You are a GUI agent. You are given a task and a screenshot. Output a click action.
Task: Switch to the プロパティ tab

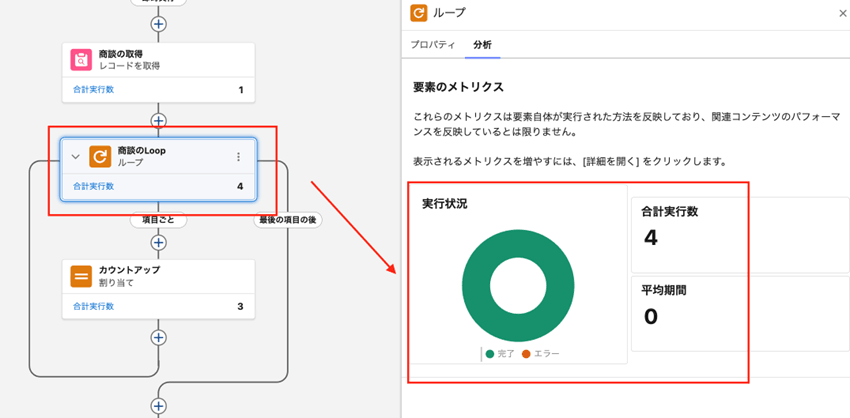[x=433, y=45]
